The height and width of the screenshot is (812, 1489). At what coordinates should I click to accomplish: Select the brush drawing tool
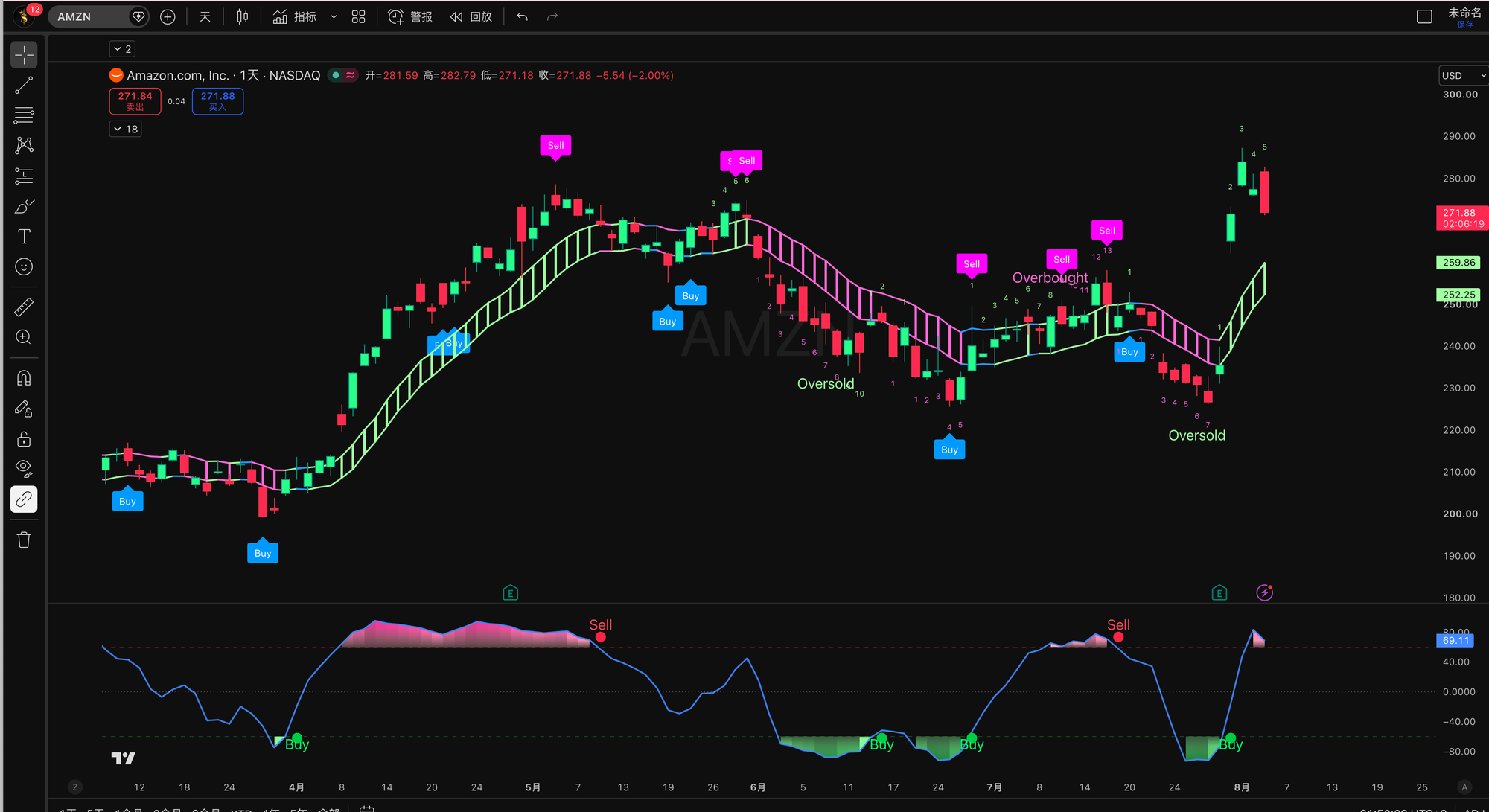pyautogui.click(x=24, y=206)
